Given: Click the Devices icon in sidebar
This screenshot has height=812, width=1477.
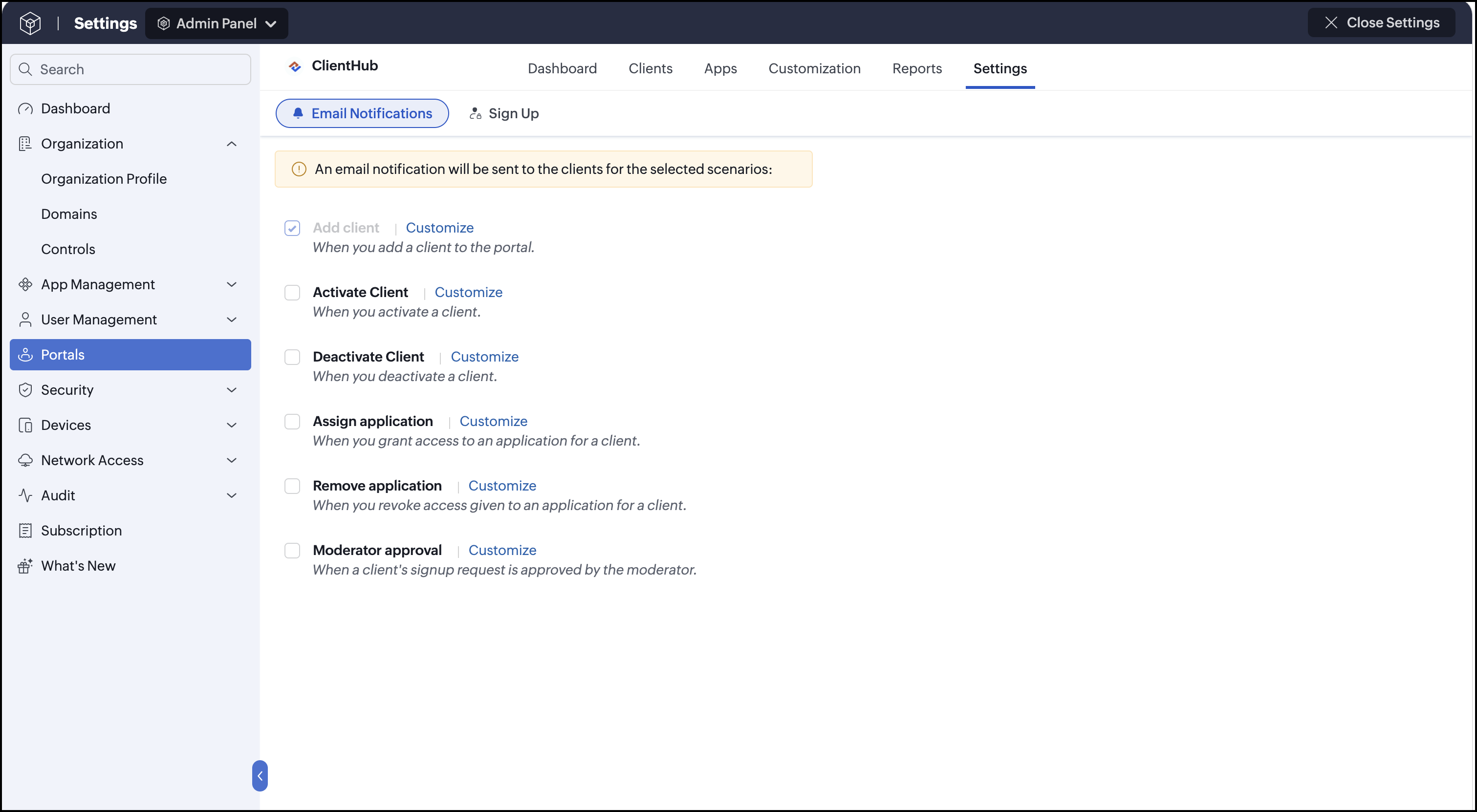Looking at the screenshot, I should tap(25, 425).
